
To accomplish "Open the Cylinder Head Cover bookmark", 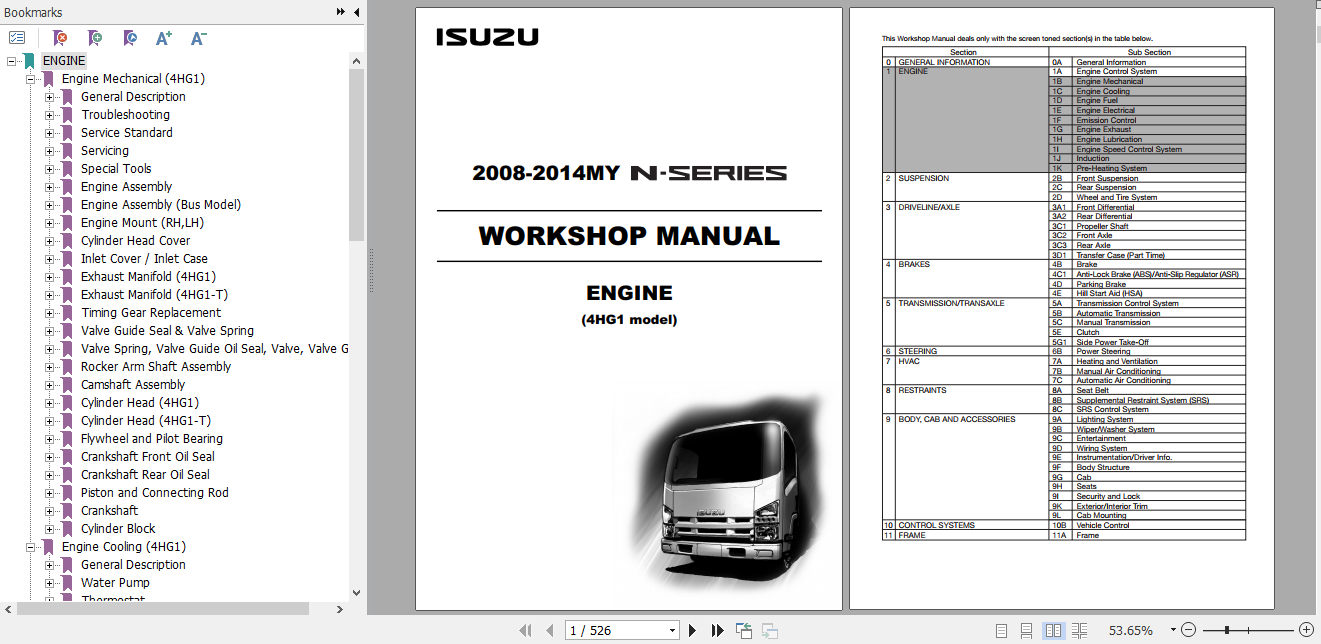I will click(x=135, y=241).
